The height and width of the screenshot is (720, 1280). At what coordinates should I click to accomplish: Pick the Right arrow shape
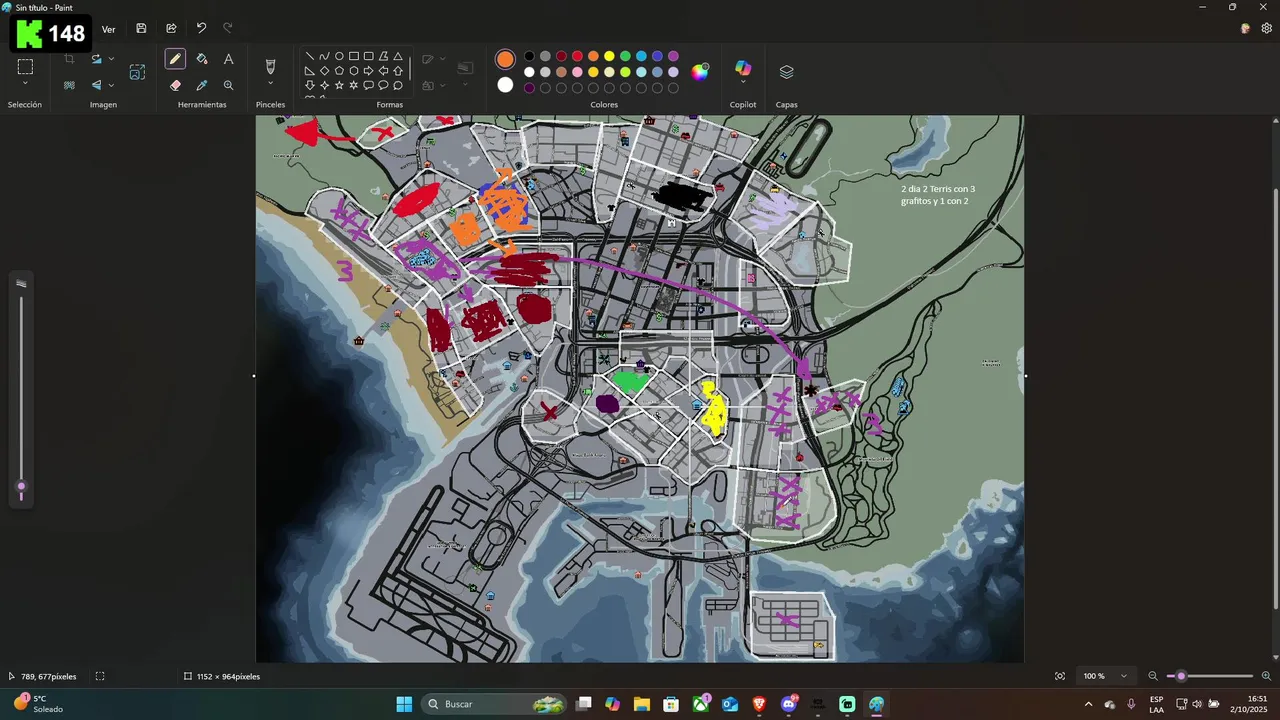pos(368,71)
